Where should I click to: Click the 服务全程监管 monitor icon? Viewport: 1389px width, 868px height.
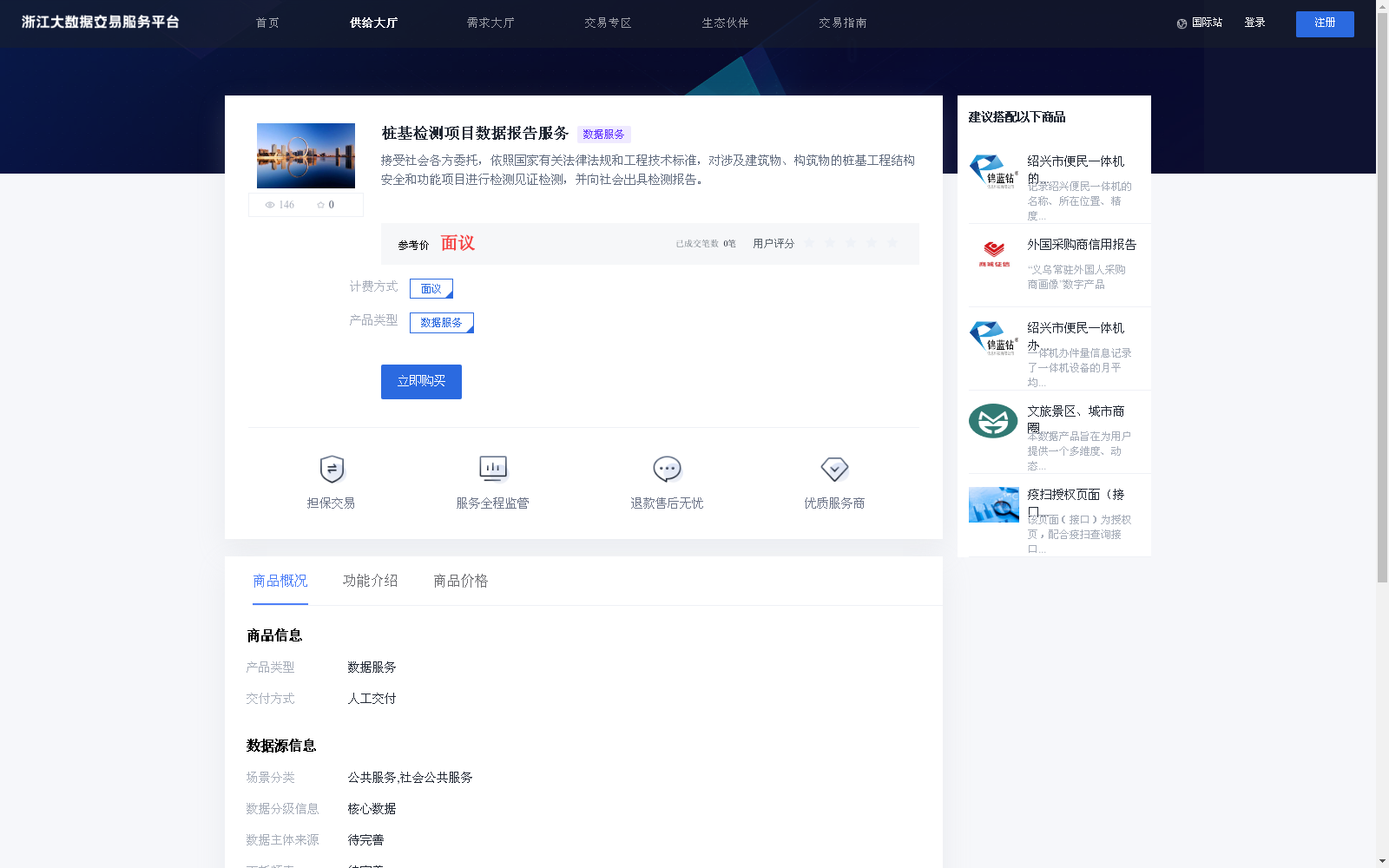[493, 469]
